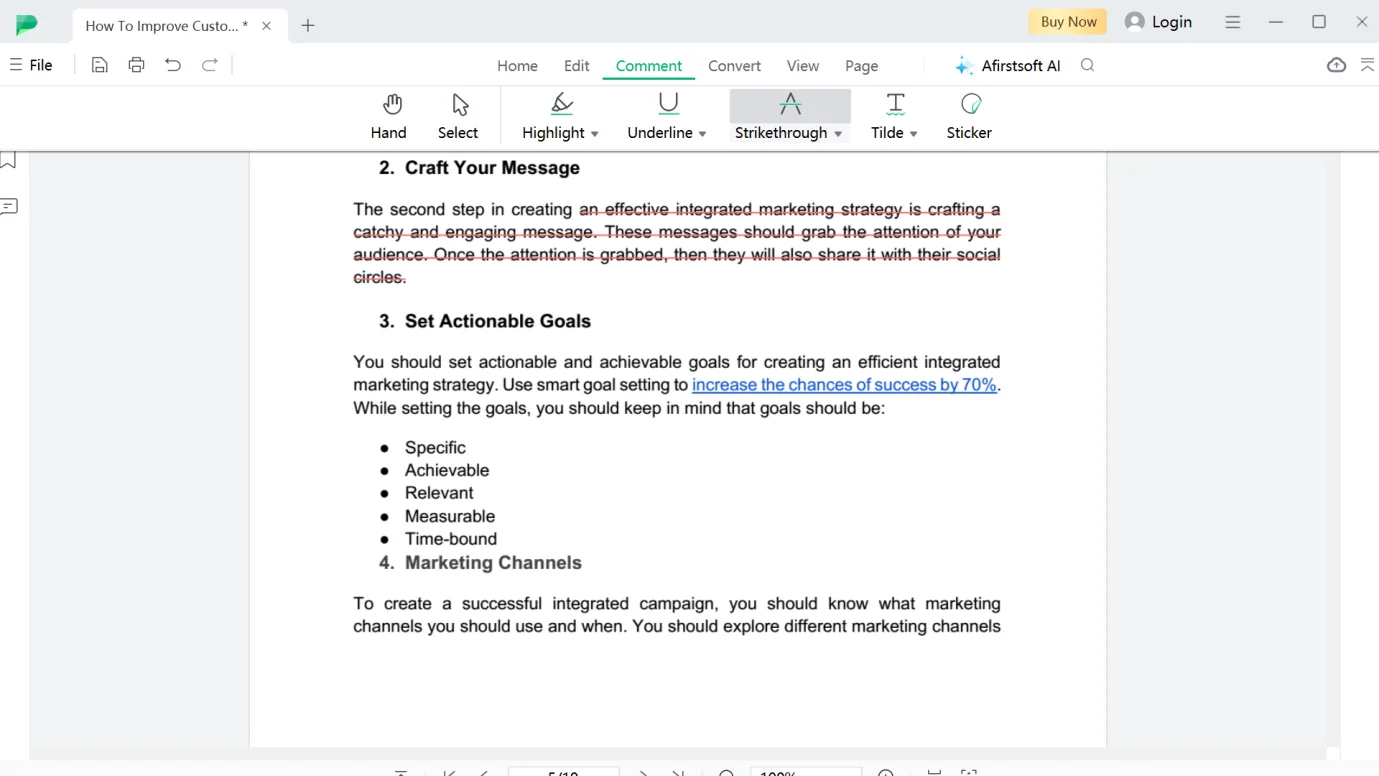The height and width of the screenshot is (776, 1379).
Task: Add a new tab with plus icon
Action: 308,26
